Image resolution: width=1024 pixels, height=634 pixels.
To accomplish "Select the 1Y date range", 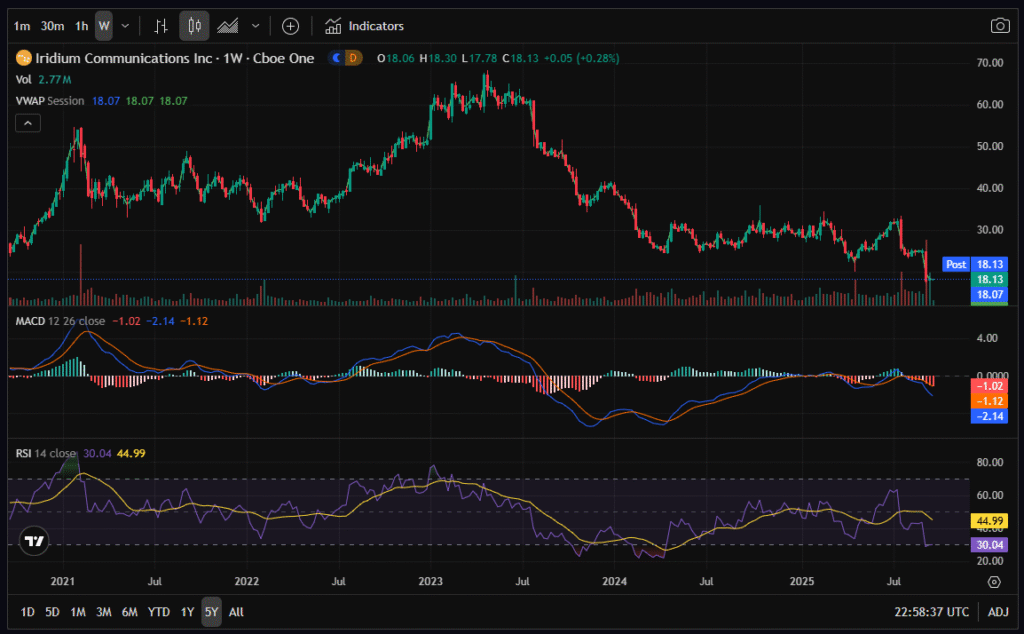I will coord(187,611).
